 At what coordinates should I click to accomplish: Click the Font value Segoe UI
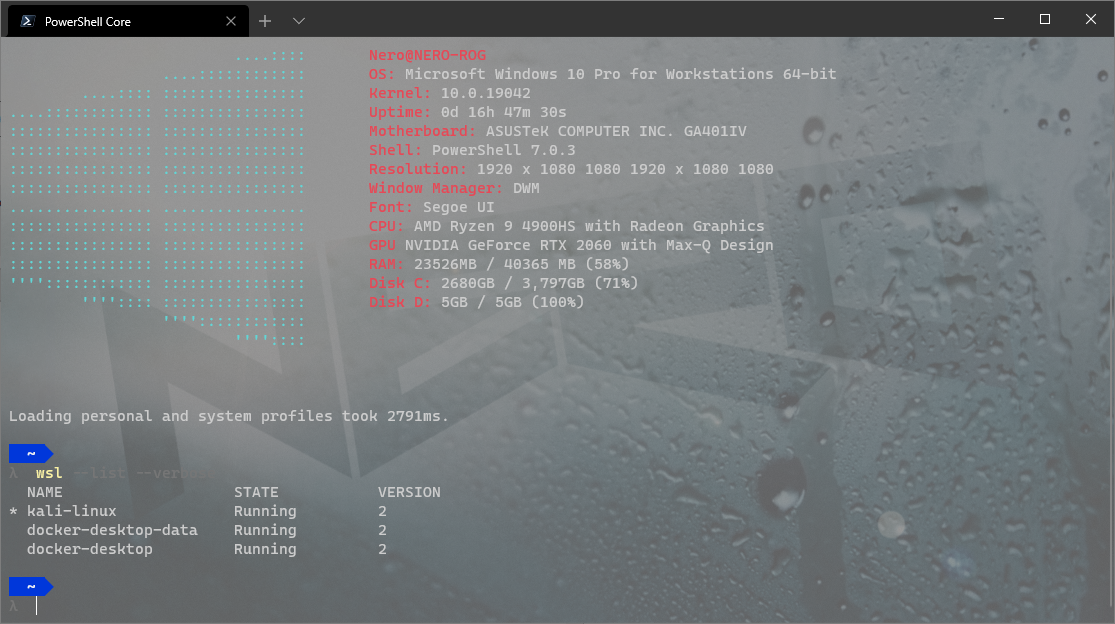[459, 207]
